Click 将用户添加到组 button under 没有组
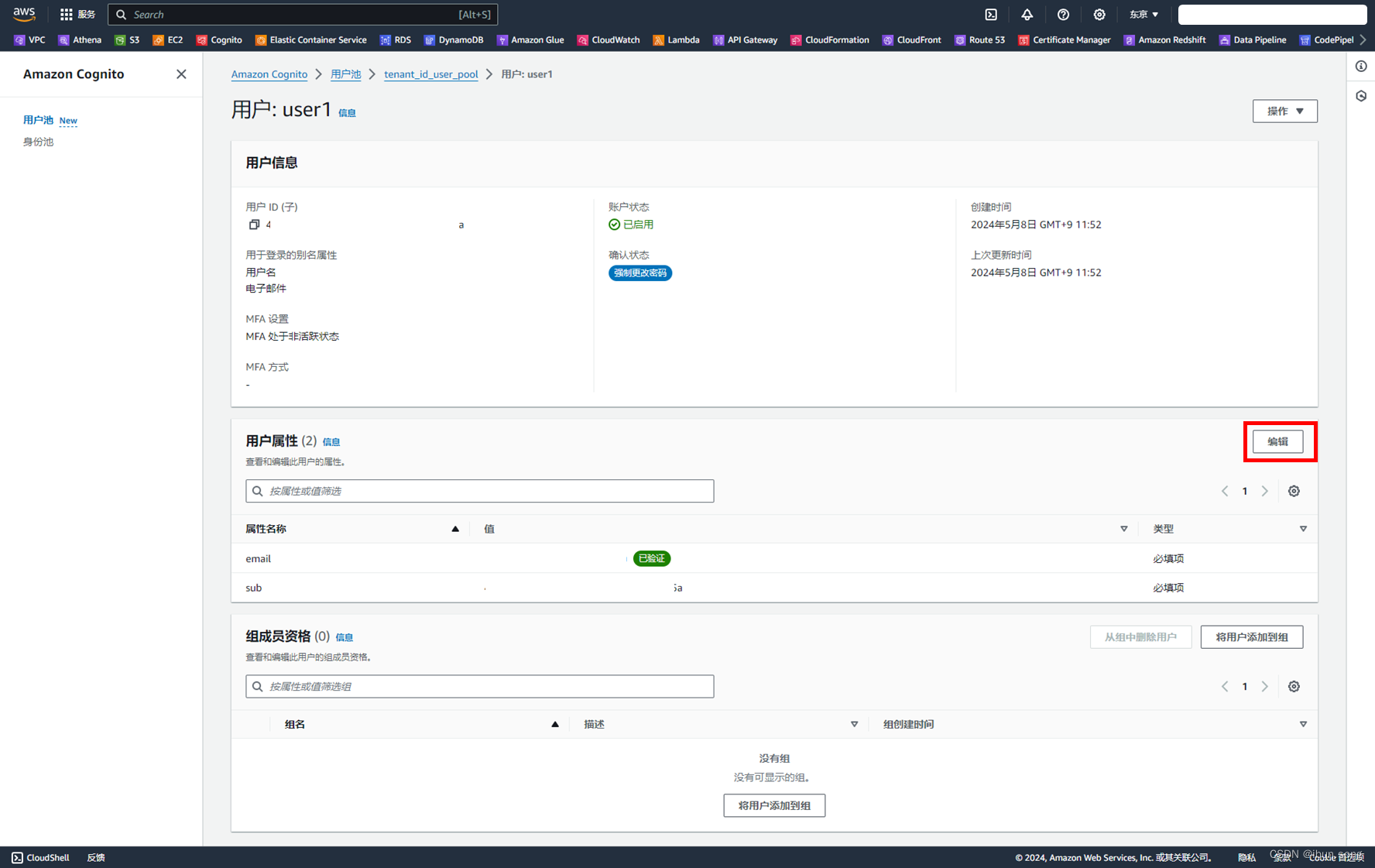This screenshot has width=1375, height=868. tap(774, 805)
